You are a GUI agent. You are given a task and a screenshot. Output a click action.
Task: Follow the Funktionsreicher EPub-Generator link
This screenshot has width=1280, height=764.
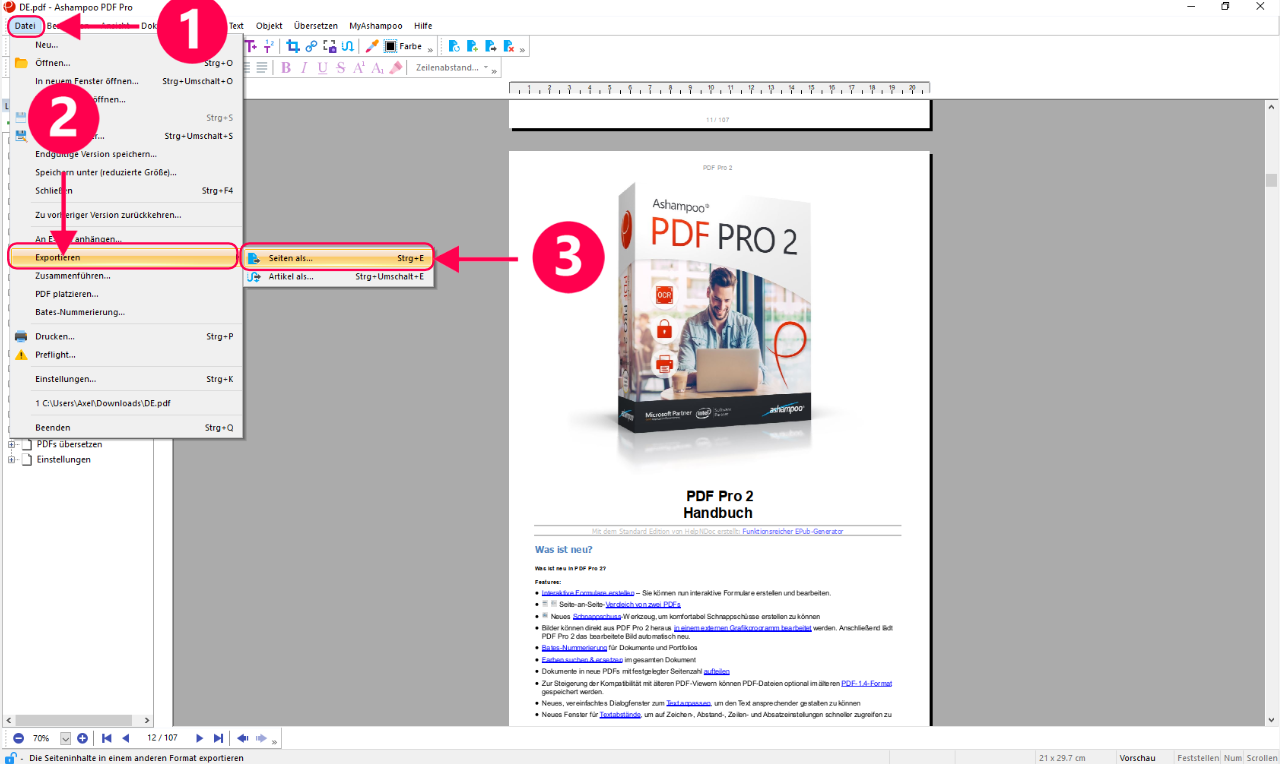point(792,532)
